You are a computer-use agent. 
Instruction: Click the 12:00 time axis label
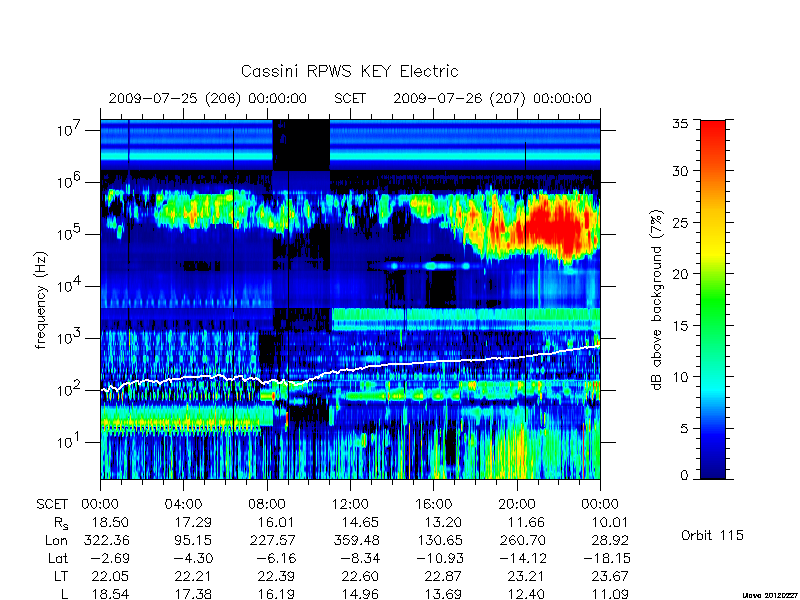coord(350,505)
